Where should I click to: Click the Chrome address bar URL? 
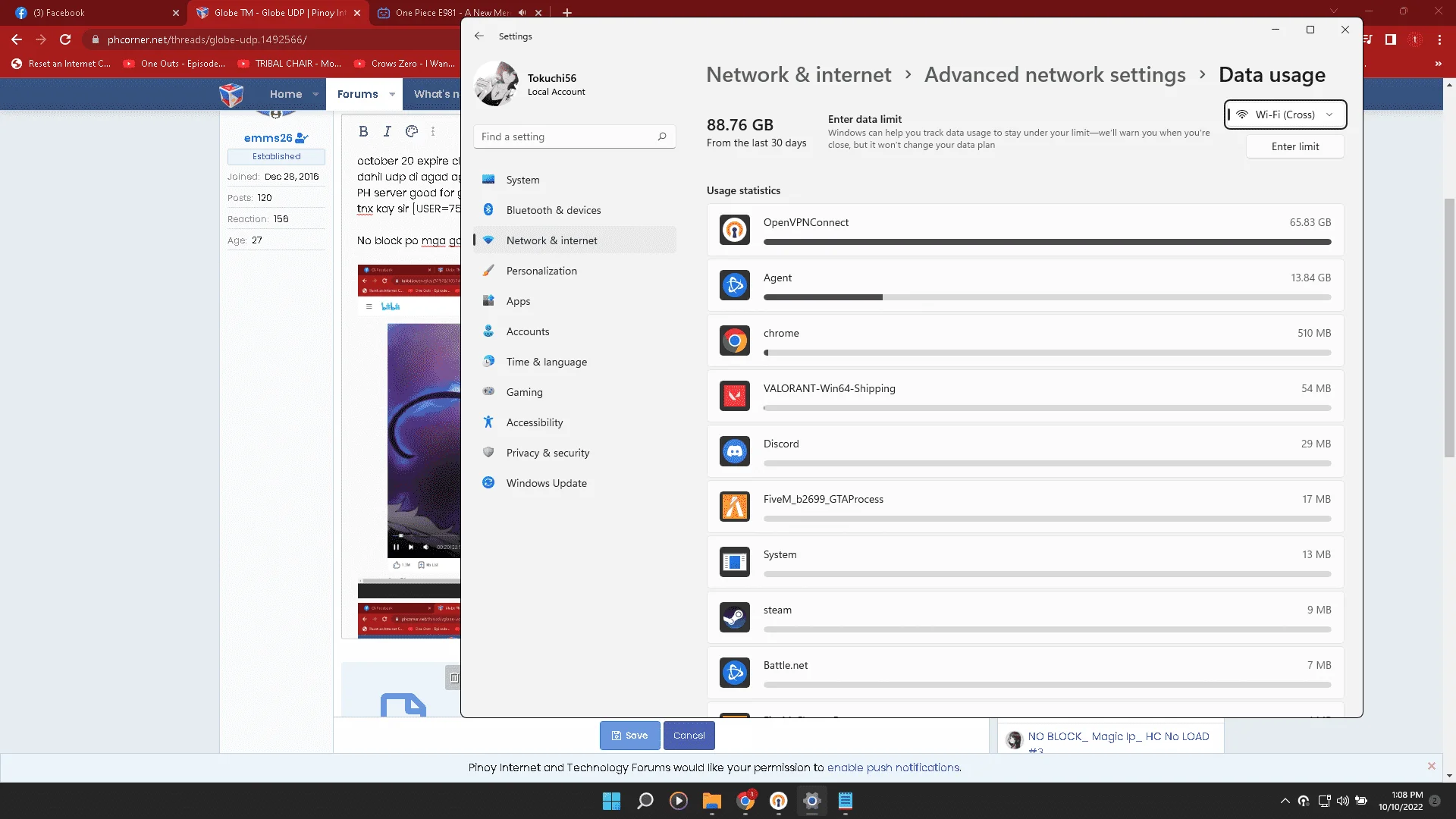206,39
